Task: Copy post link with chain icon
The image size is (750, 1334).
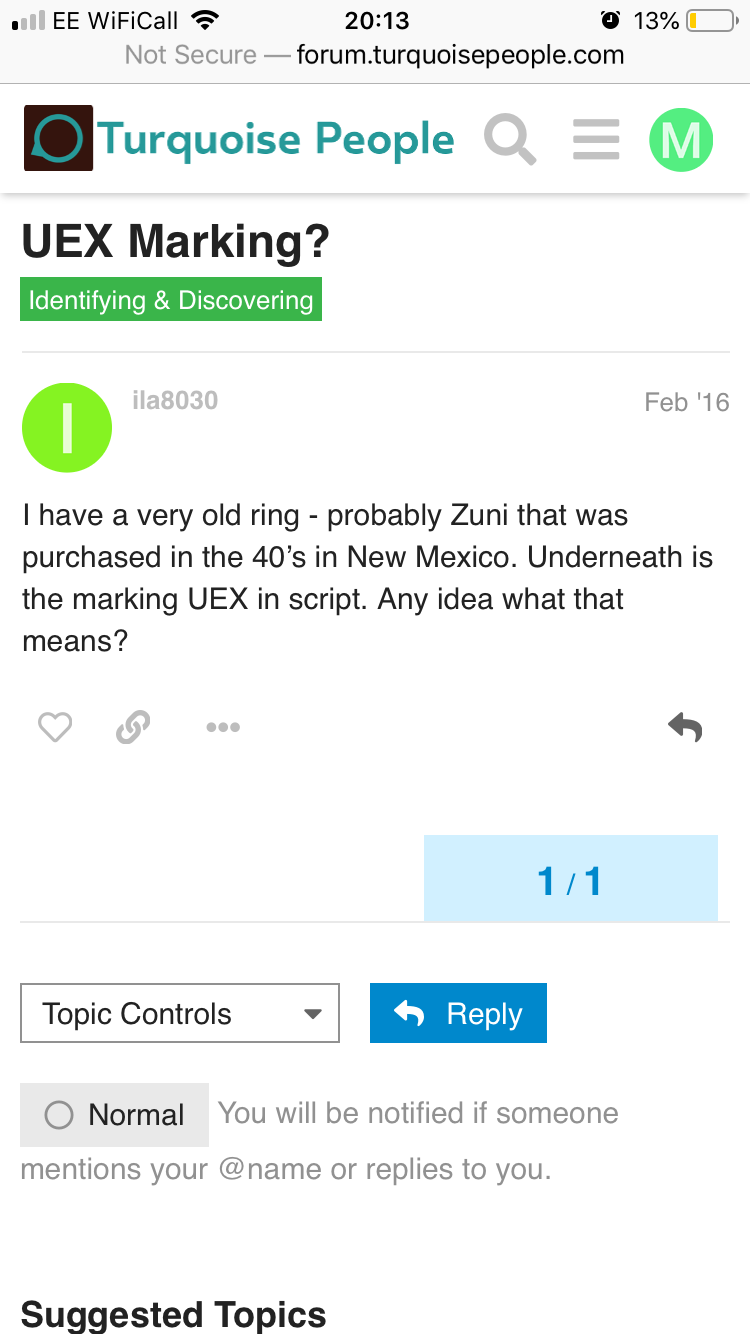Action: 133,727
